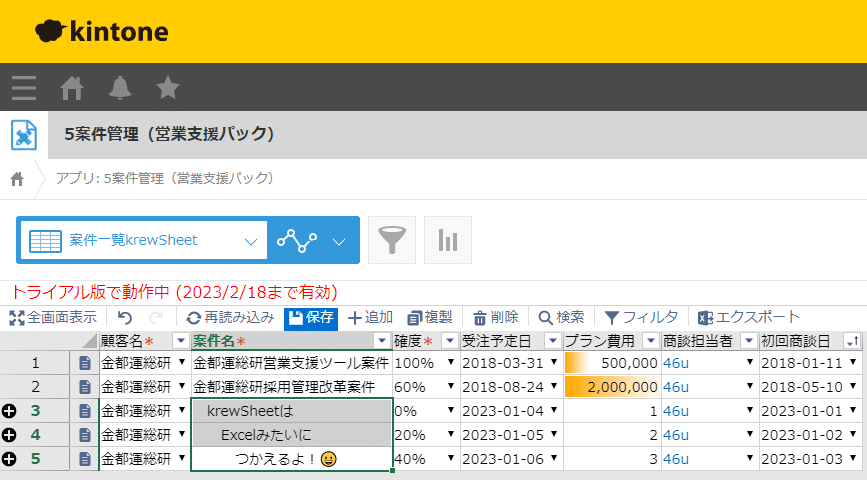Select cell Excelみたいに
867x480 pixels.
coord(291,435)
